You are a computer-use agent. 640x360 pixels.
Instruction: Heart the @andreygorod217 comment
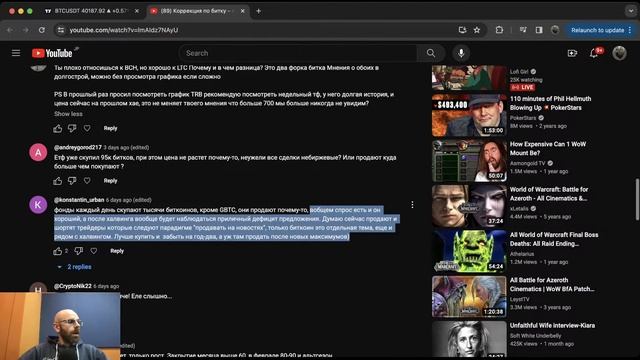(x=87, y=180)
